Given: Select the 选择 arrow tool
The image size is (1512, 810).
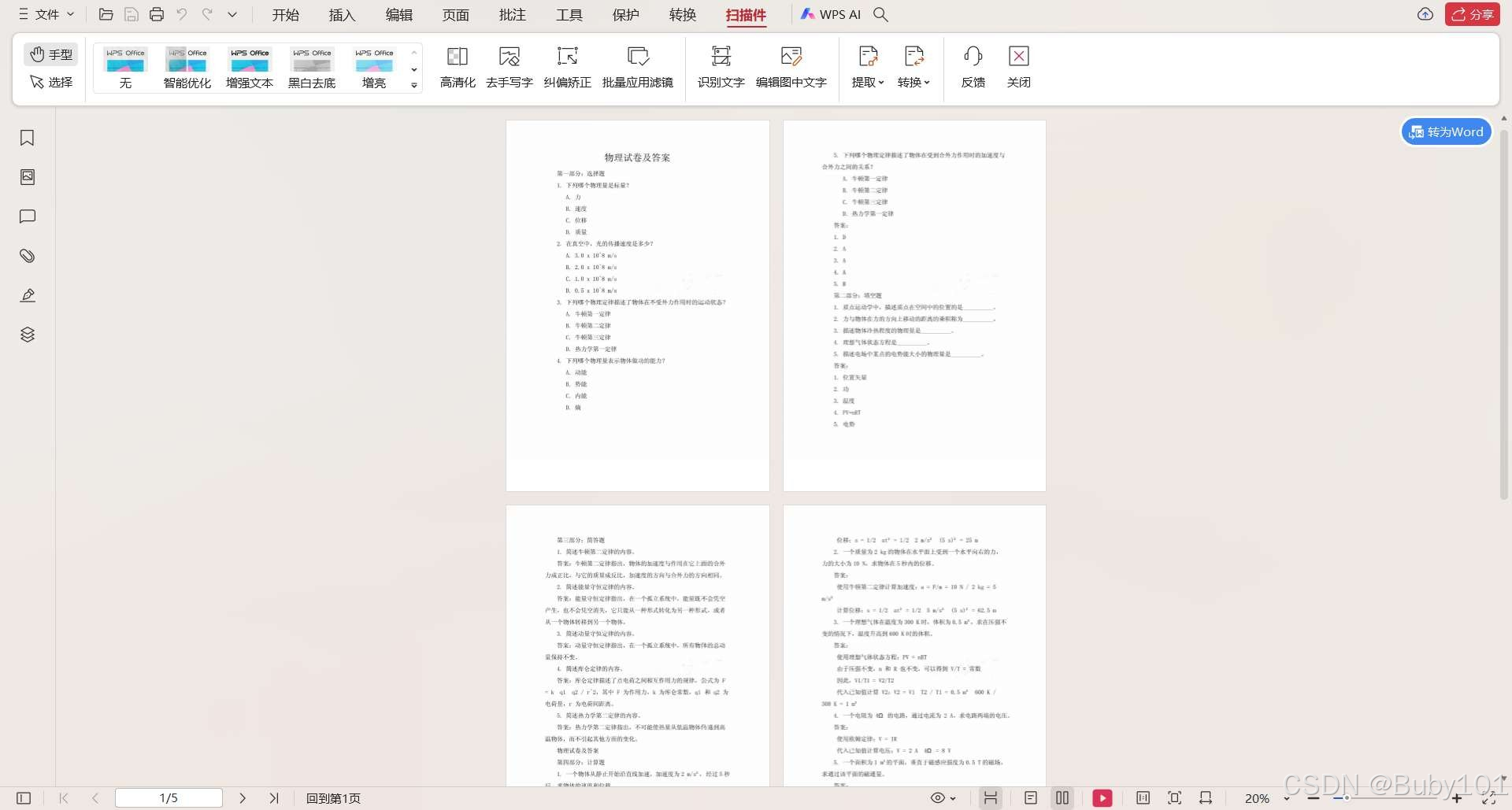Looking at the screenshot, I should 51,82.
